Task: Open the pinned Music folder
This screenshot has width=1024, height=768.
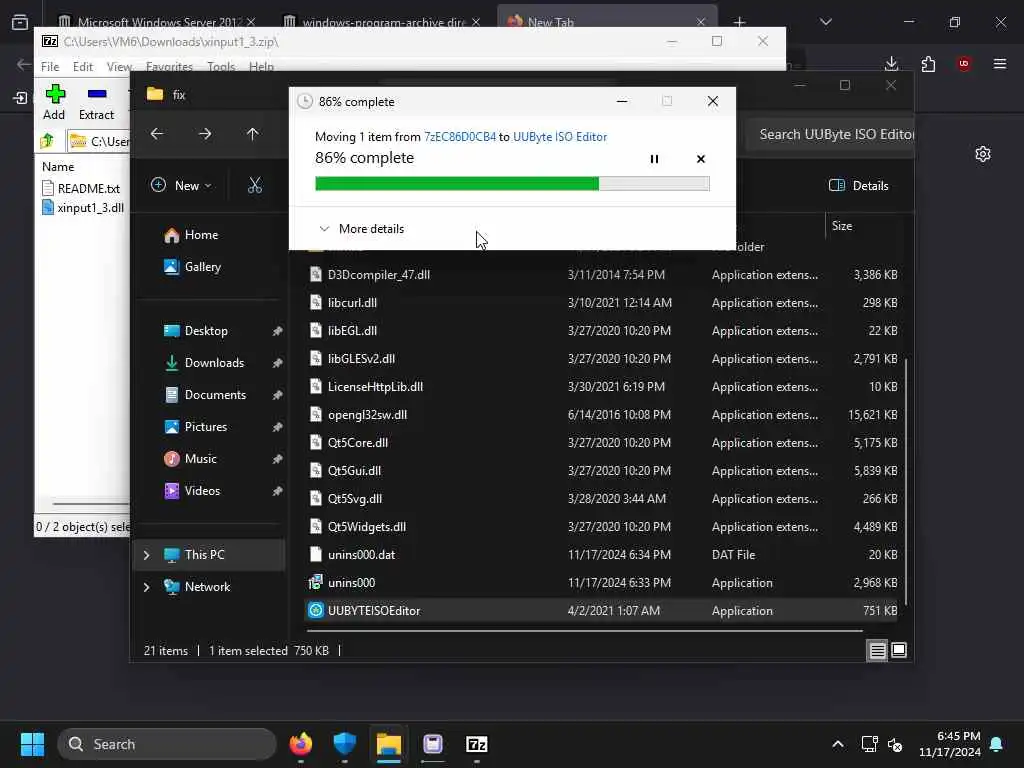Action: coord(200,459)
